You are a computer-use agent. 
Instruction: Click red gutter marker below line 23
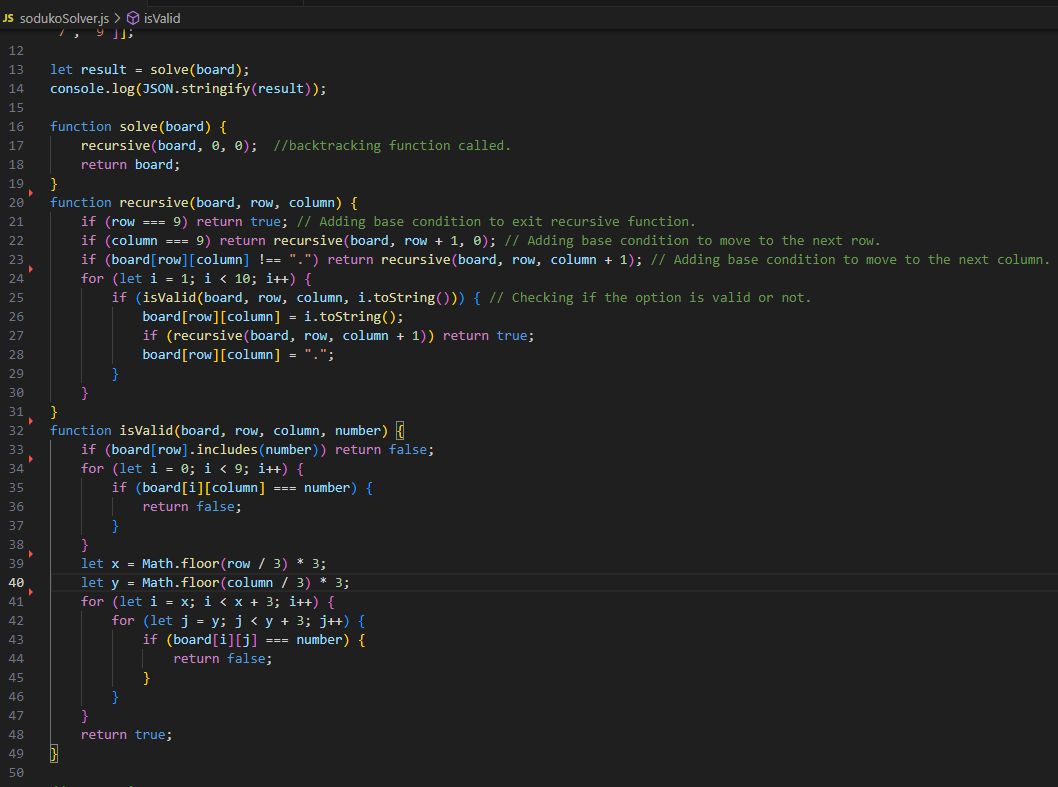tap(31, 268)
